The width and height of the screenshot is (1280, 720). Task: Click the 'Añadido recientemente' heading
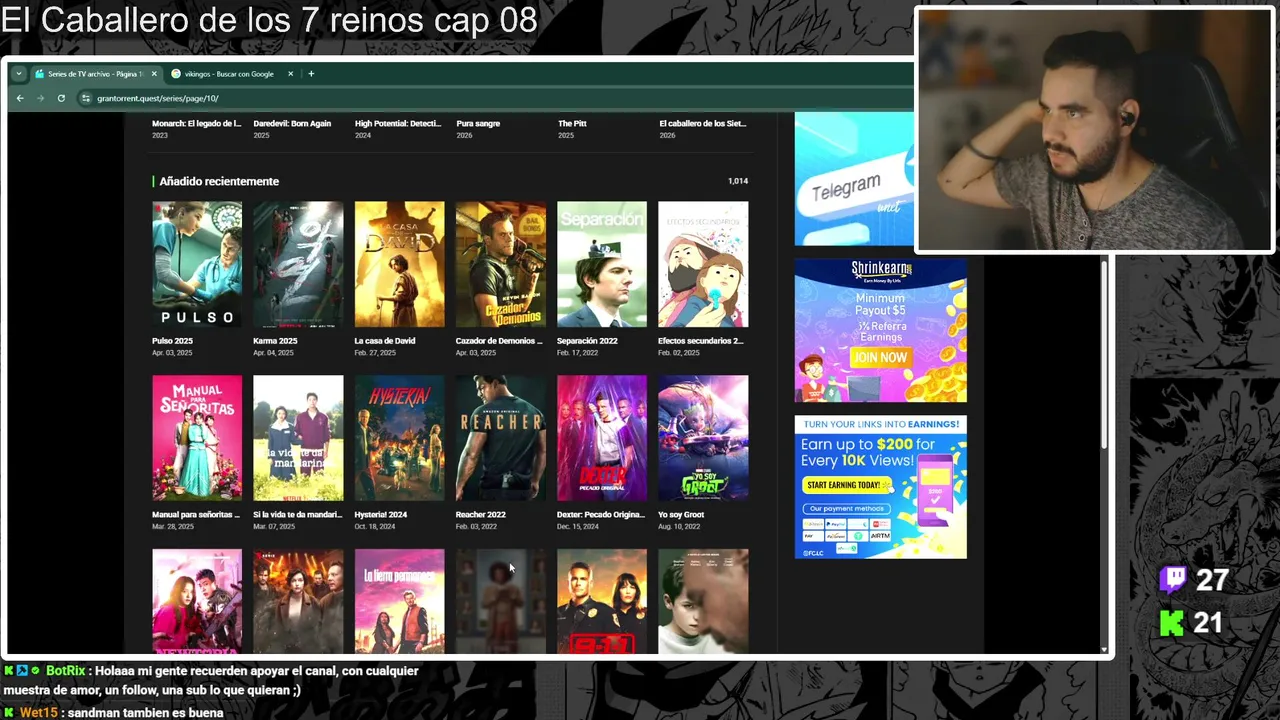[219, 181]
